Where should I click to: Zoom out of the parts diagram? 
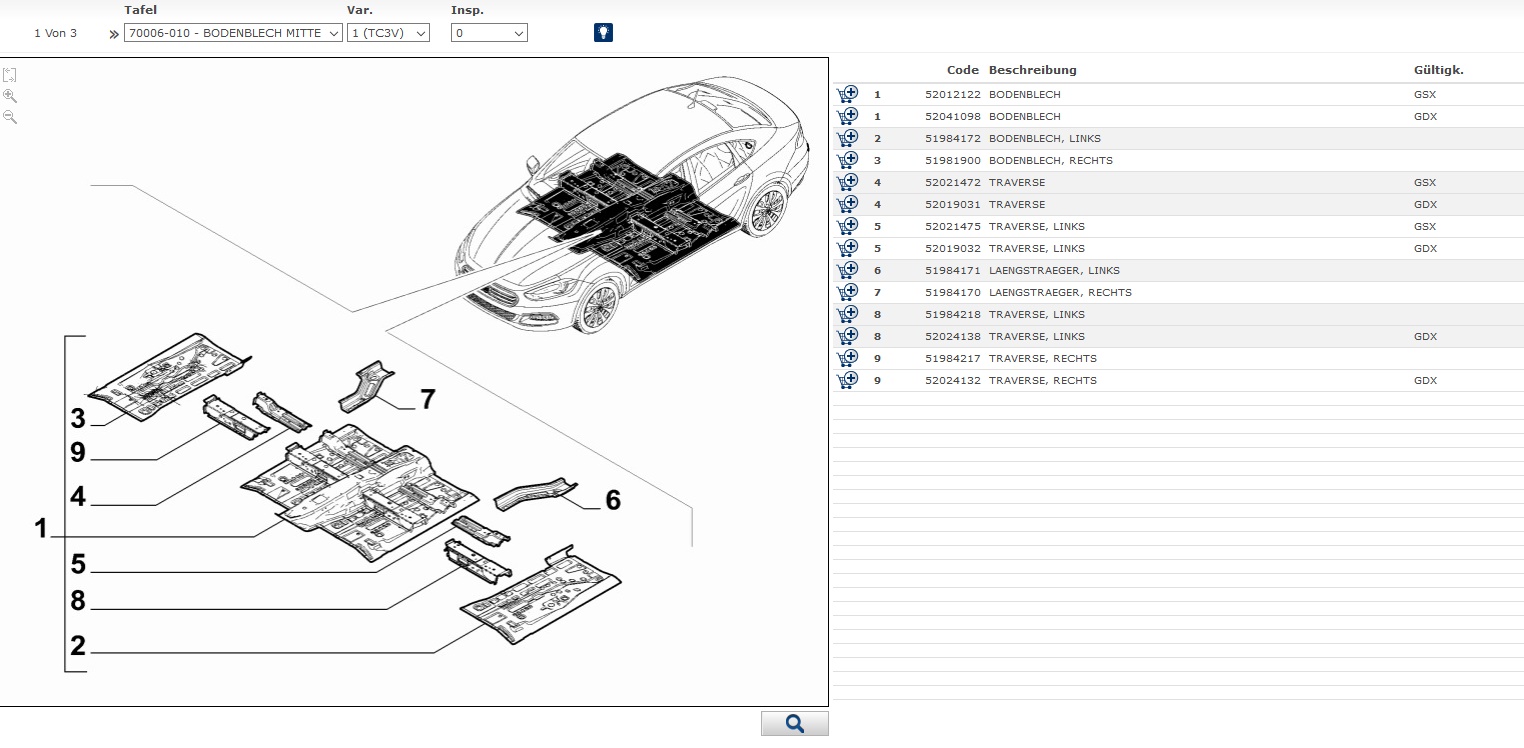(10, 117)
